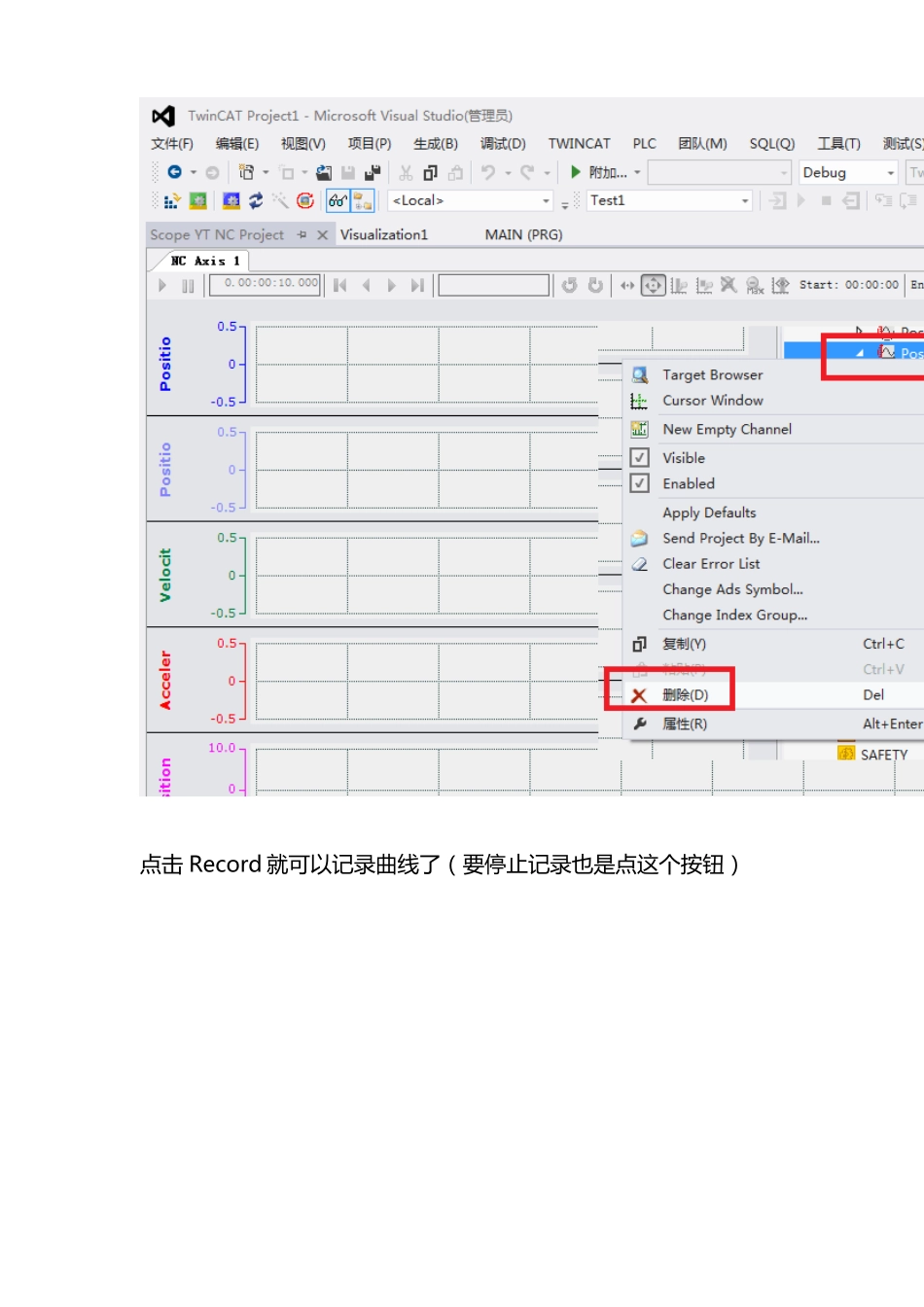Screen dimensions: 924x1307
Task: Open the TWINCAT menu
Action: click(x=580, y=144)
